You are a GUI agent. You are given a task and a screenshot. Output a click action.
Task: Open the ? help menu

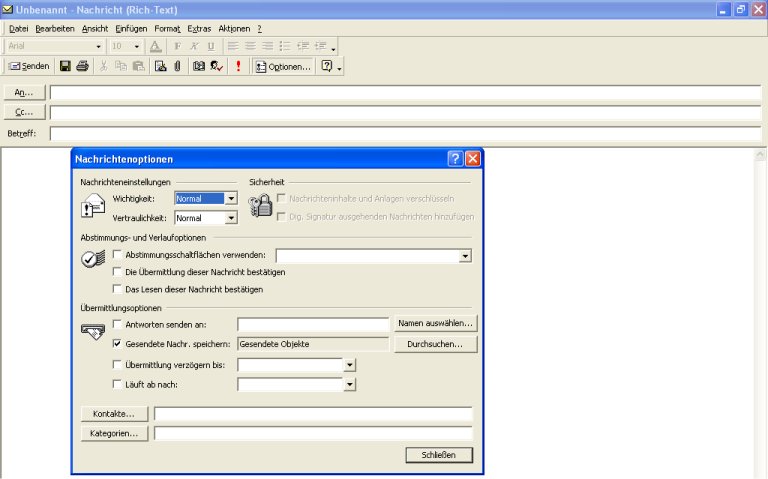pos(260,29)
